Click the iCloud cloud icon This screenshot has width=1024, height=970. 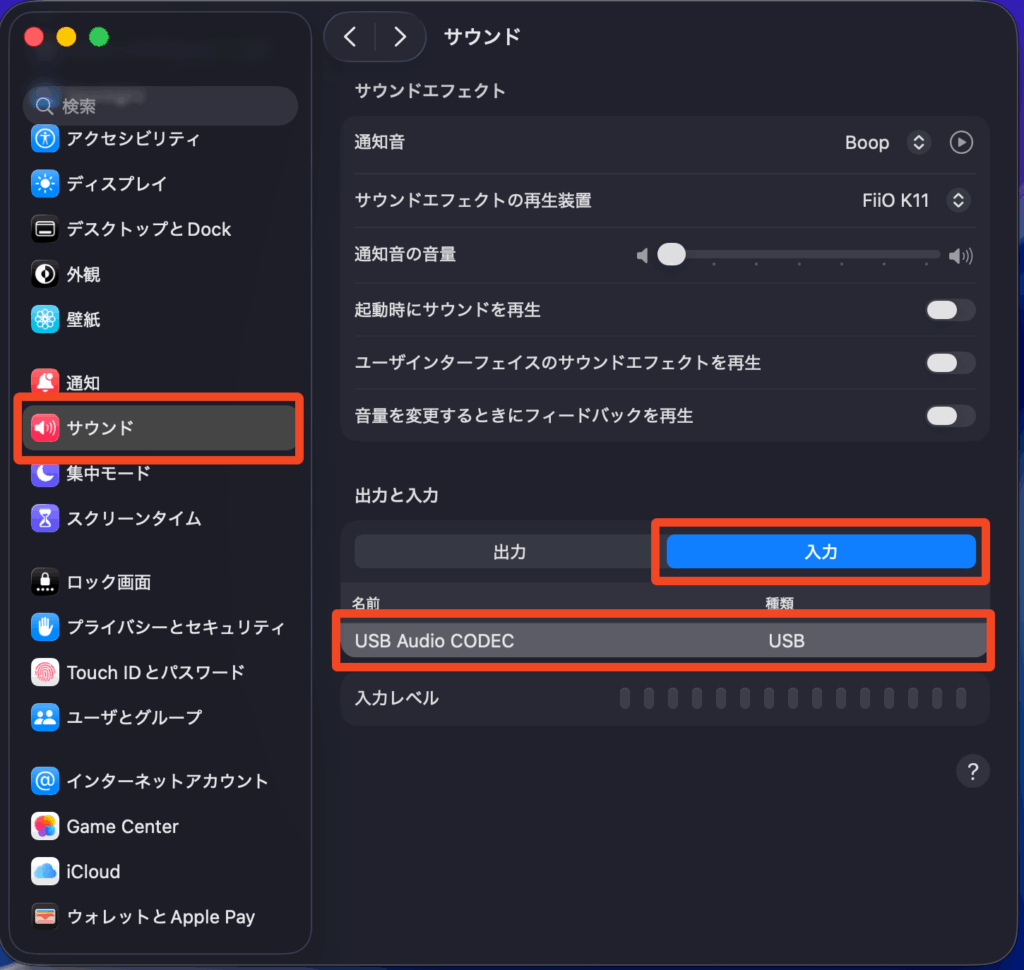pyautogui.click(x=46, y=872)
